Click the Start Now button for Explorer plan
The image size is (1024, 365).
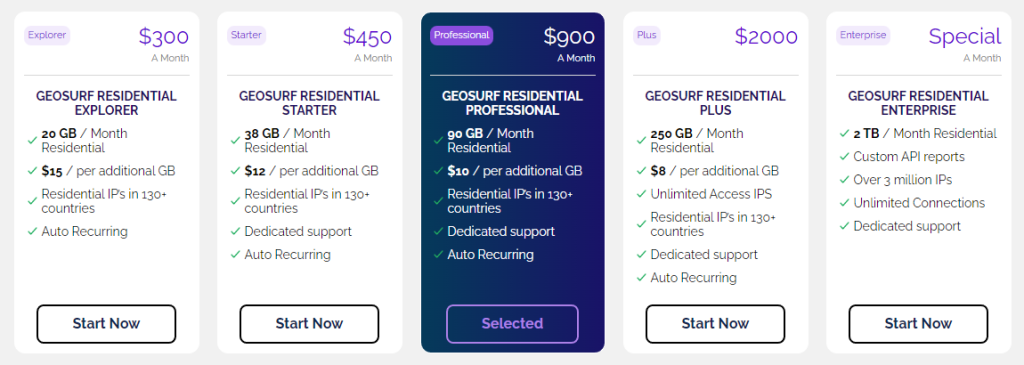coord(106,324)
